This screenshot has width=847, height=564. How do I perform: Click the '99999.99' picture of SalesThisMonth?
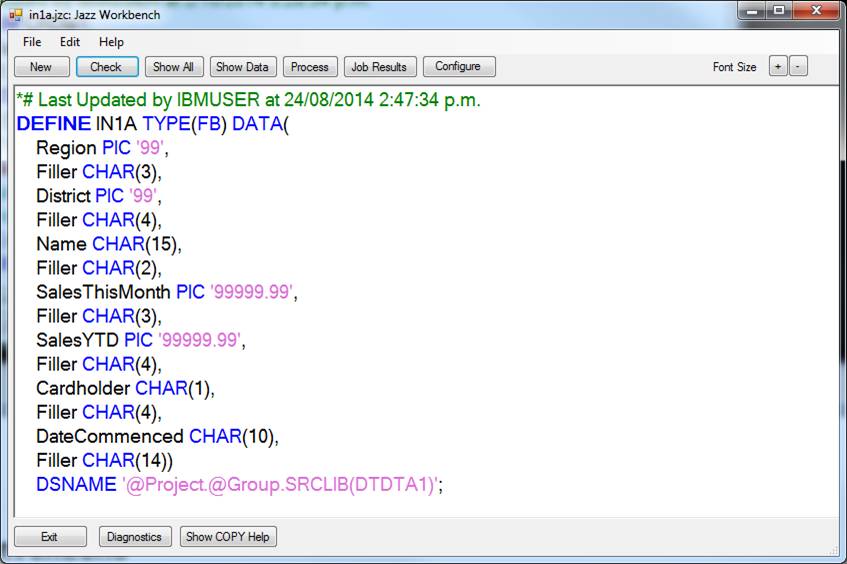(251, 292)
